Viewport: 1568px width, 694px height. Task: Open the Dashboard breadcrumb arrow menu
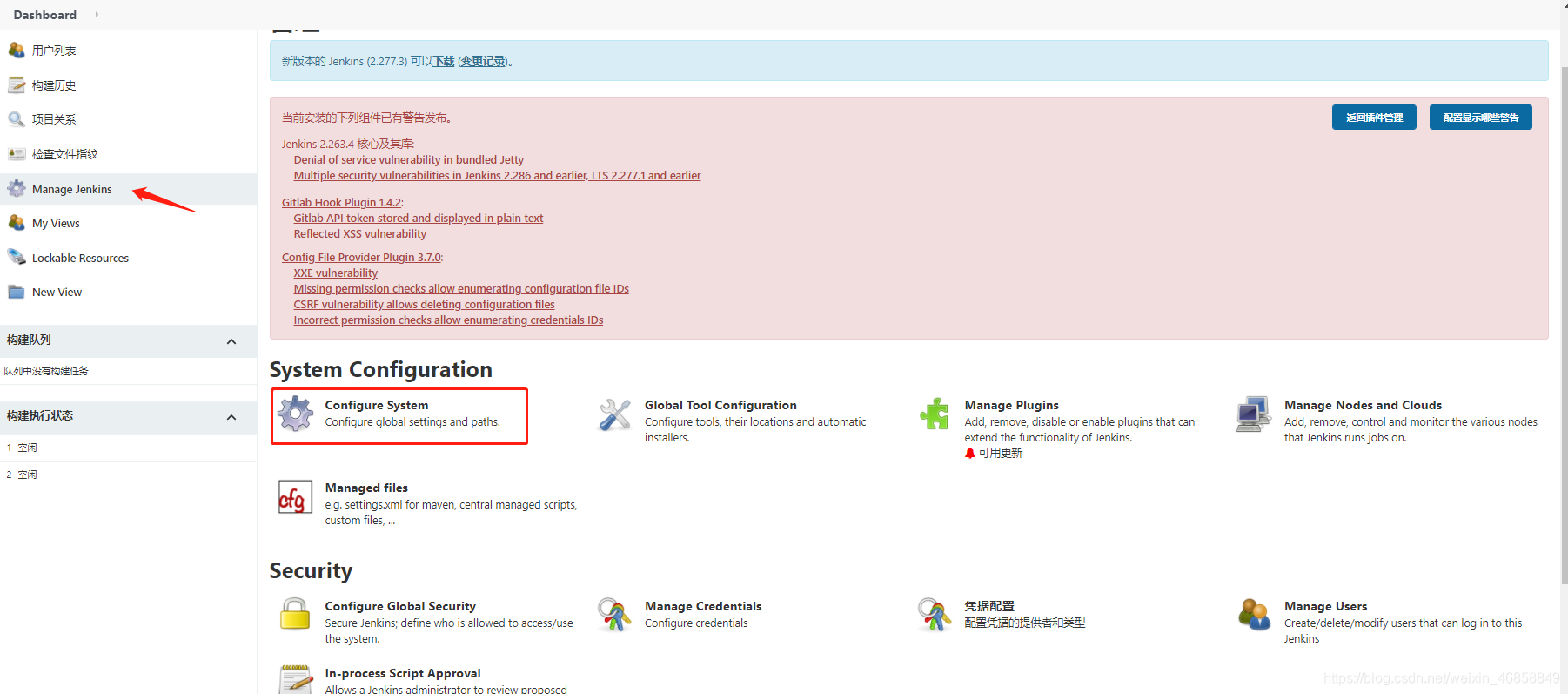pos(97,15)
